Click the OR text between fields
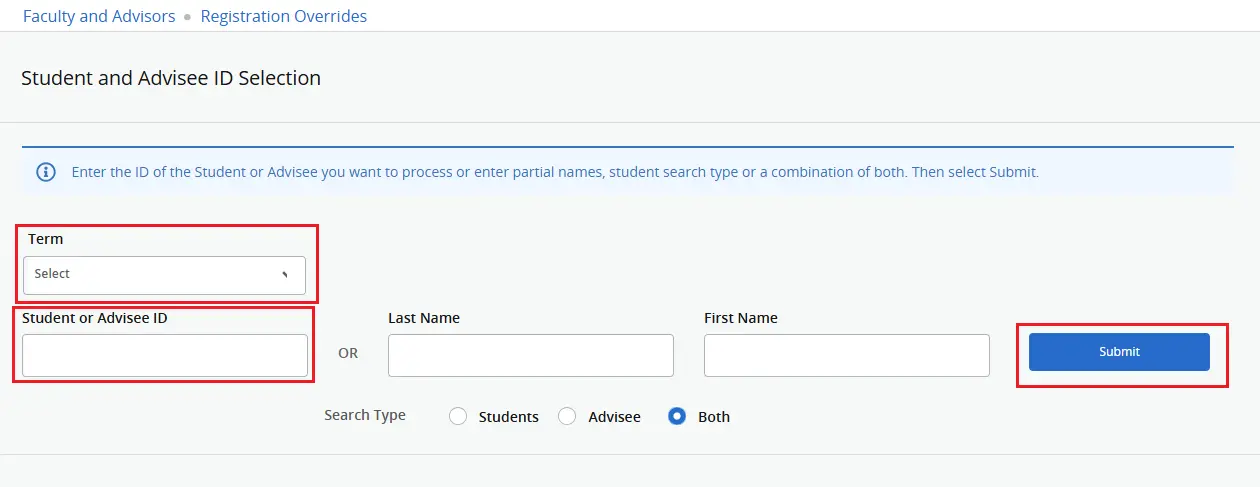 coord(348,353)
